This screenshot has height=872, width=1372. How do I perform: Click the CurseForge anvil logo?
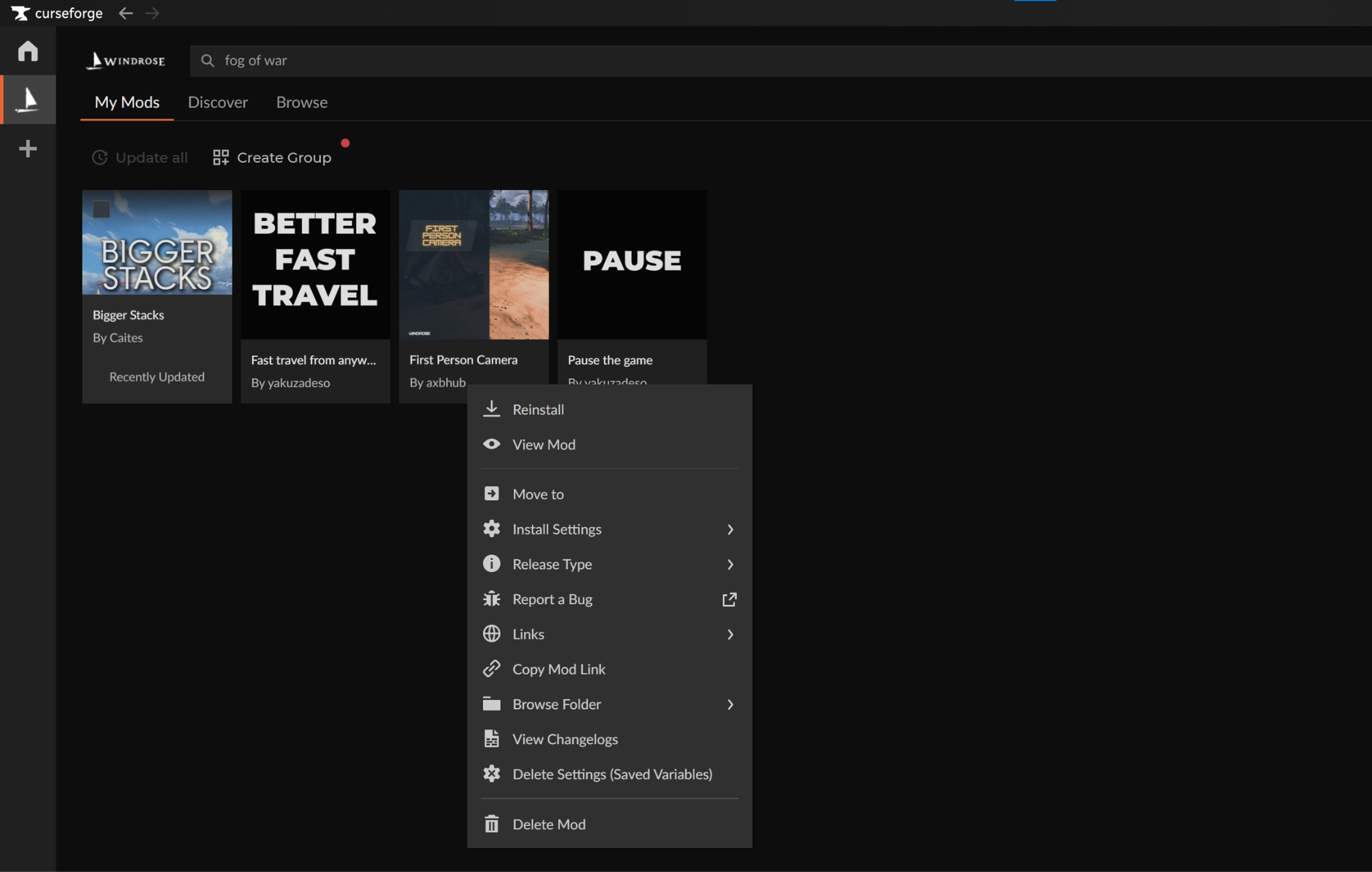coord(21,13)
